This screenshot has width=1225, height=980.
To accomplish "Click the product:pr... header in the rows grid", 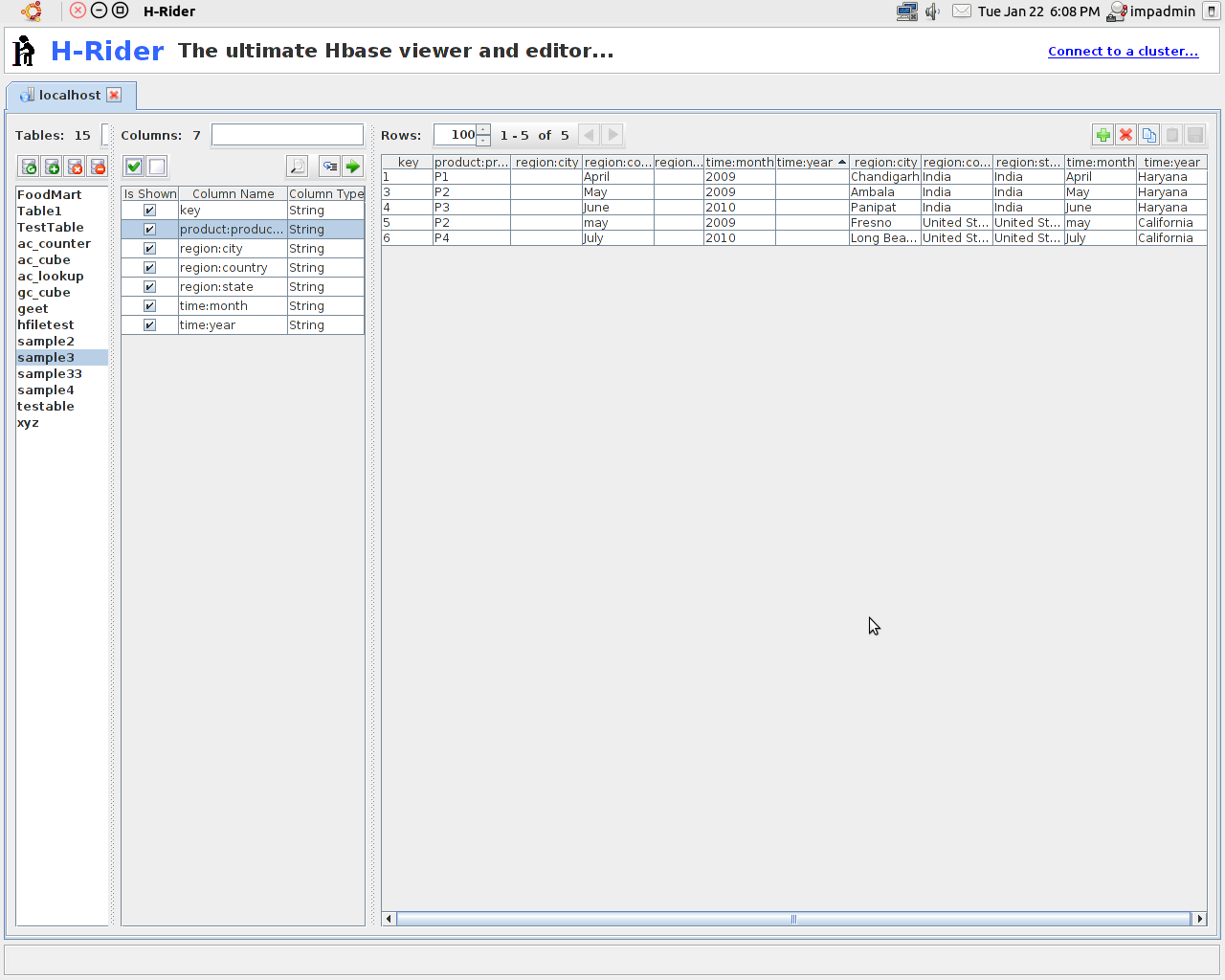I will click(472, 162).
